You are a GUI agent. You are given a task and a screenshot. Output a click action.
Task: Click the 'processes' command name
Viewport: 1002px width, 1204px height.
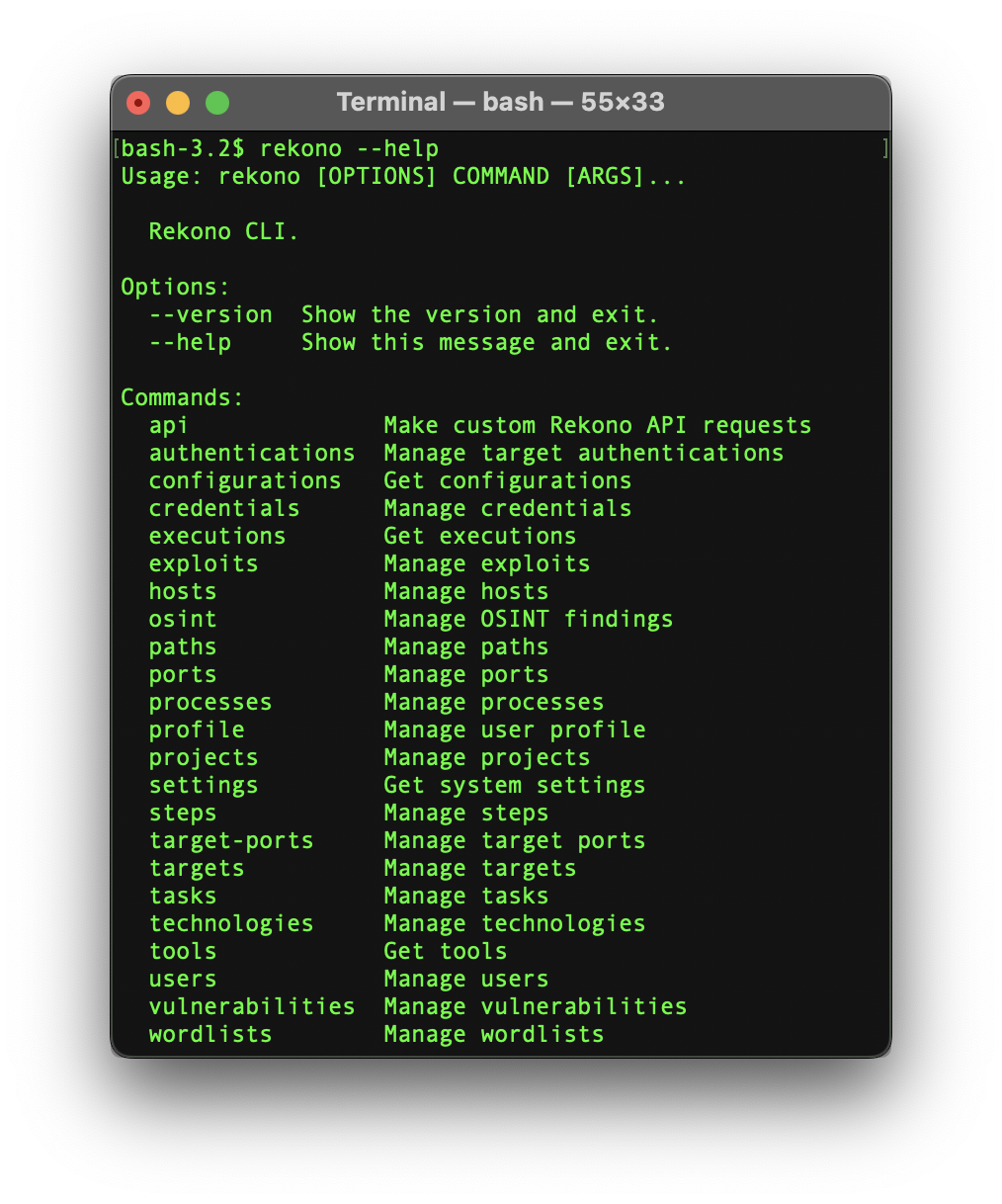click(209, 703)
